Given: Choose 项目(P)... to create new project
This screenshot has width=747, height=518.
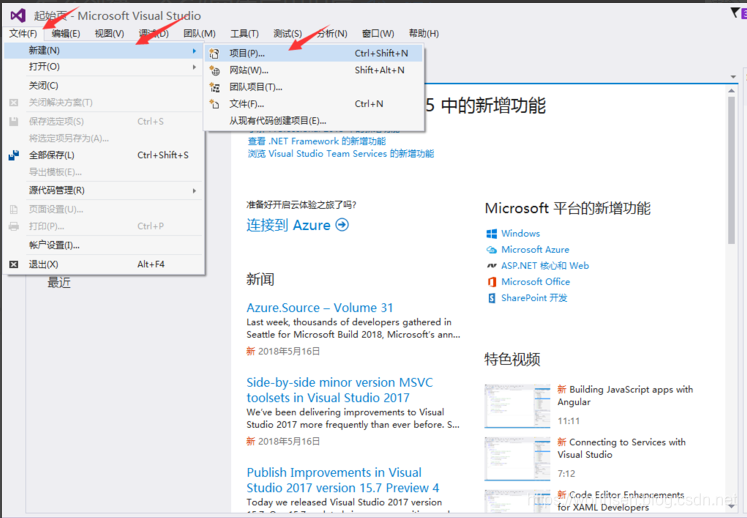Looking at the screenshot, I should tap(314, 53).
